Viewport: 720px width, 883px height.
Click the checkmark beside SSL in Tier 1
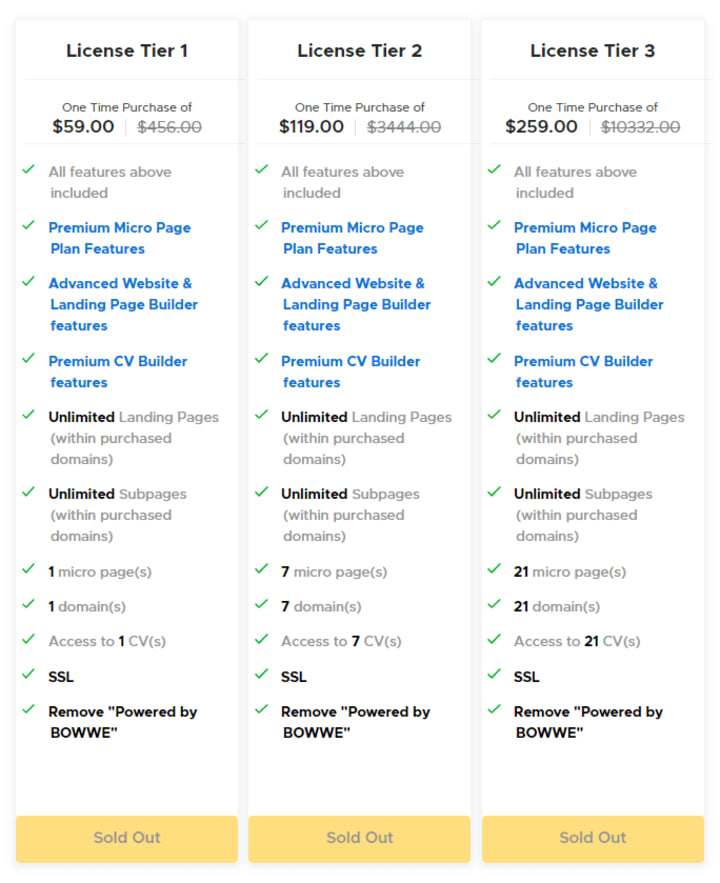pos(29,674)
